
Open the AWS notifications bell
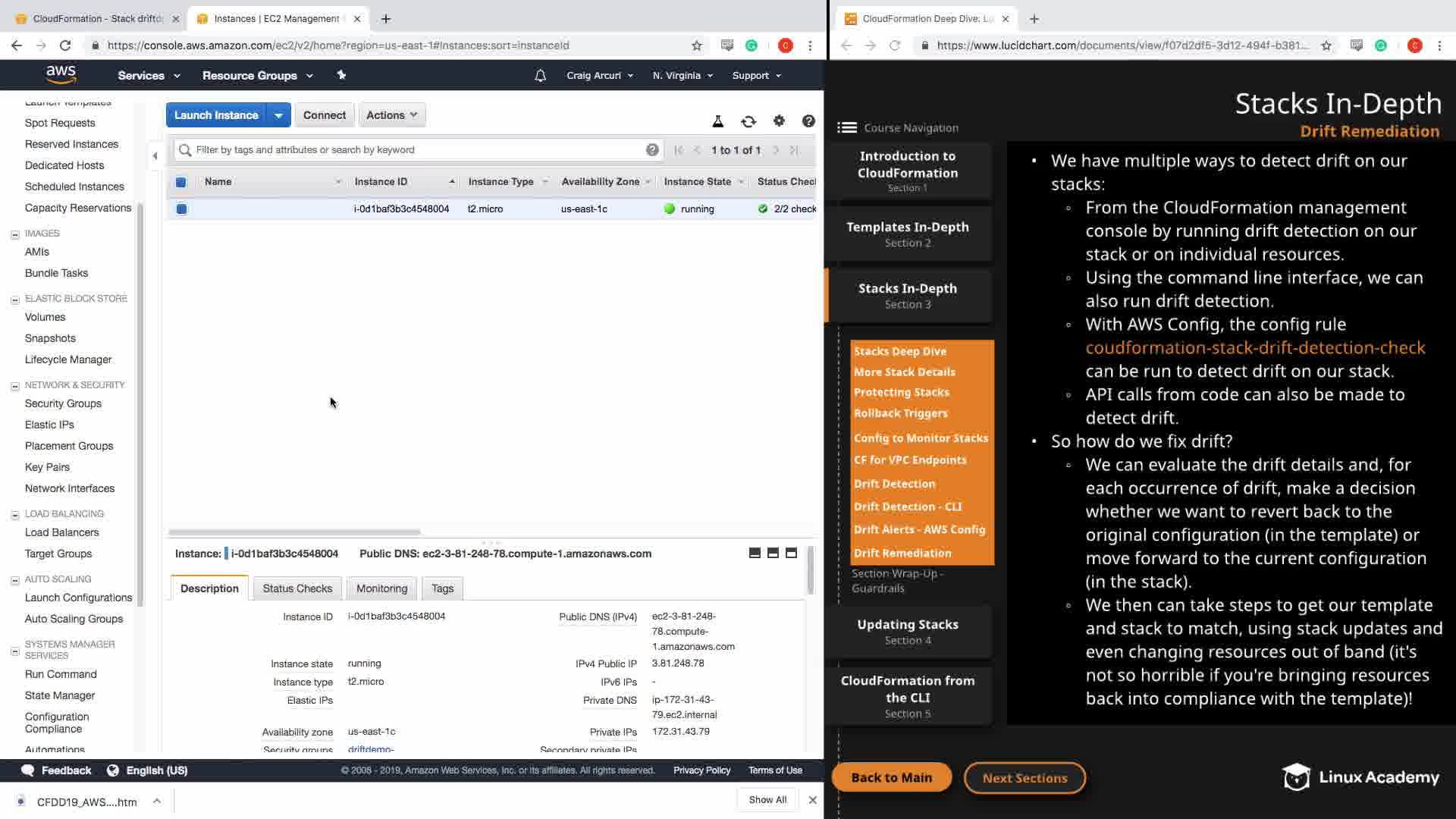[x=540, y=76]
